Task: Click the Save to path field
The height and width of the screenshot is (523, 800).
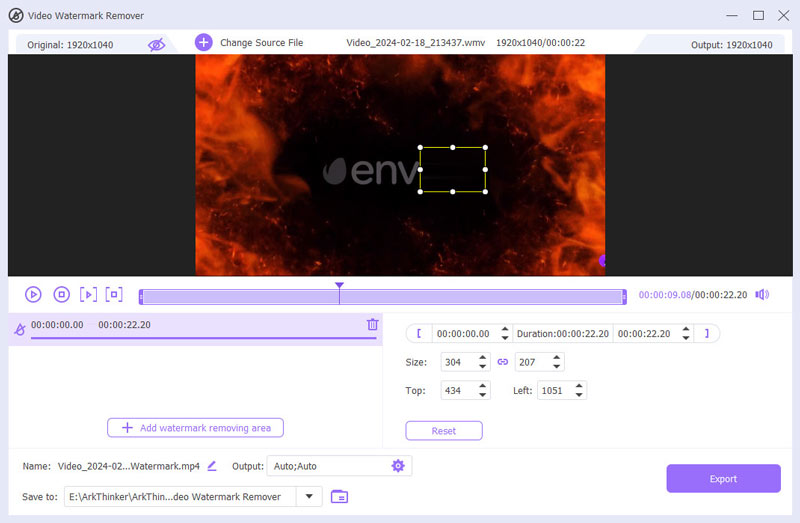Action: 180,496
